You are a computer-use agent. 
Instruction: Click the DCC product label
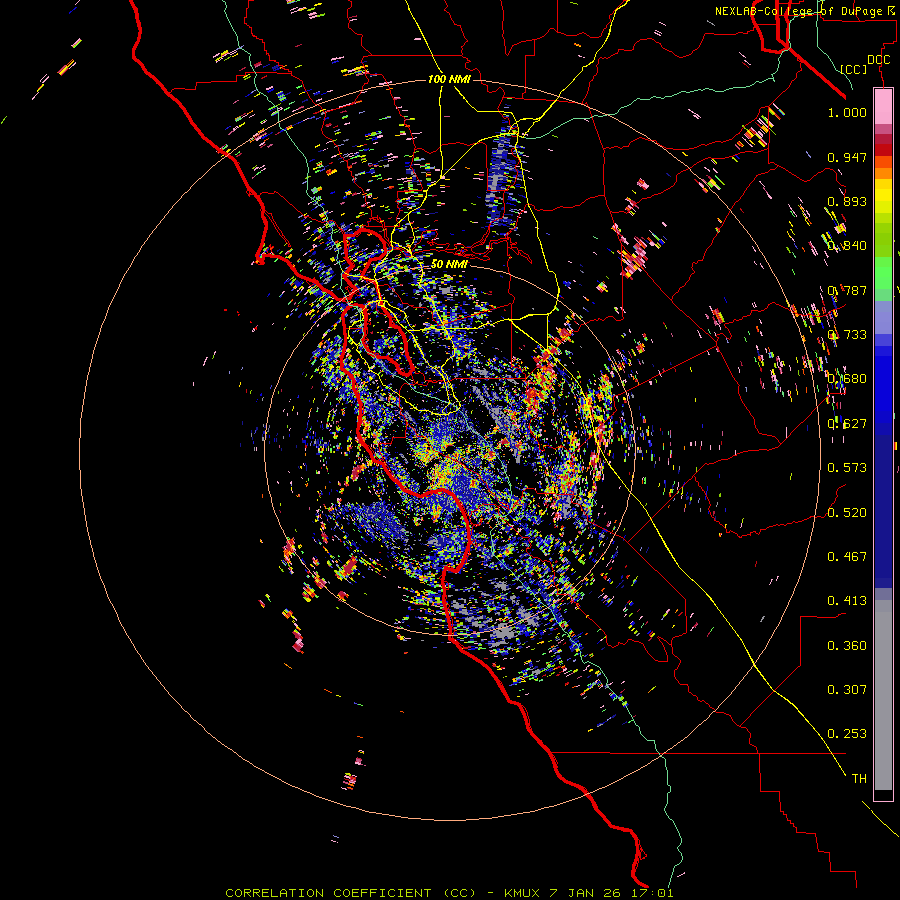point(878,60)
